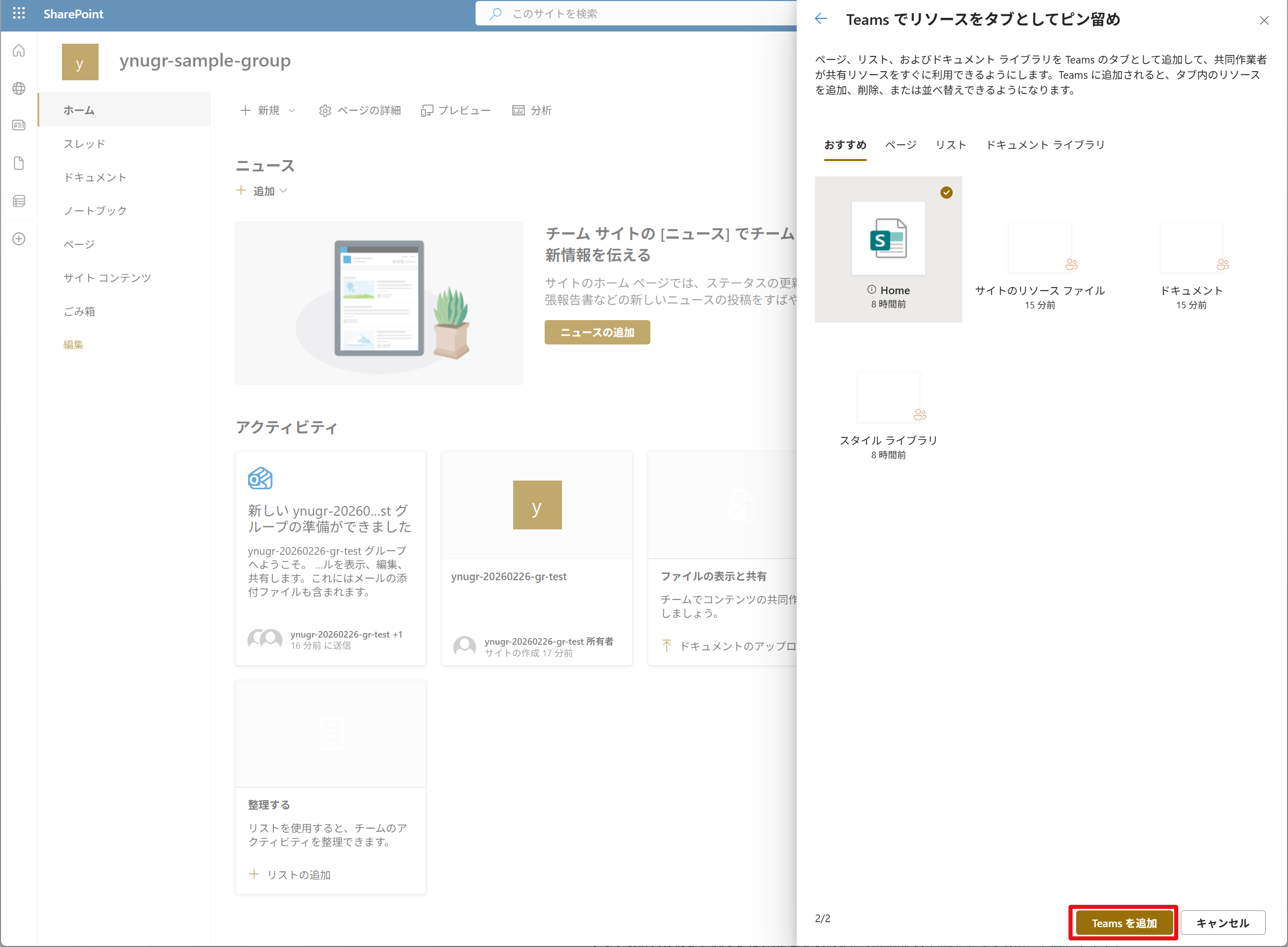Expand the 新規 dropdown
The height and width of the screenshot is (947, 1288).
[268, 110]
